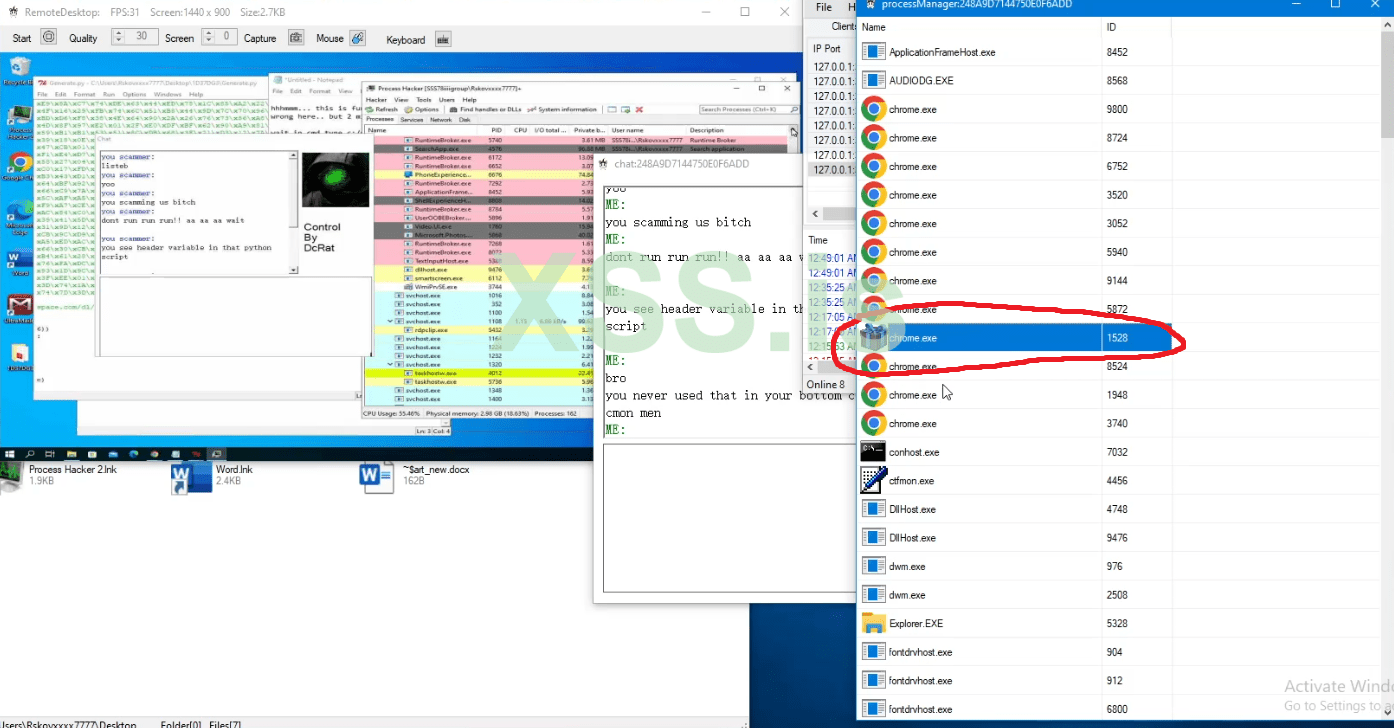This screenshot has height=728, width=1394.
Task: Select Explorer.EXE folder icon in processManager
Action: (x=874, y=623)
